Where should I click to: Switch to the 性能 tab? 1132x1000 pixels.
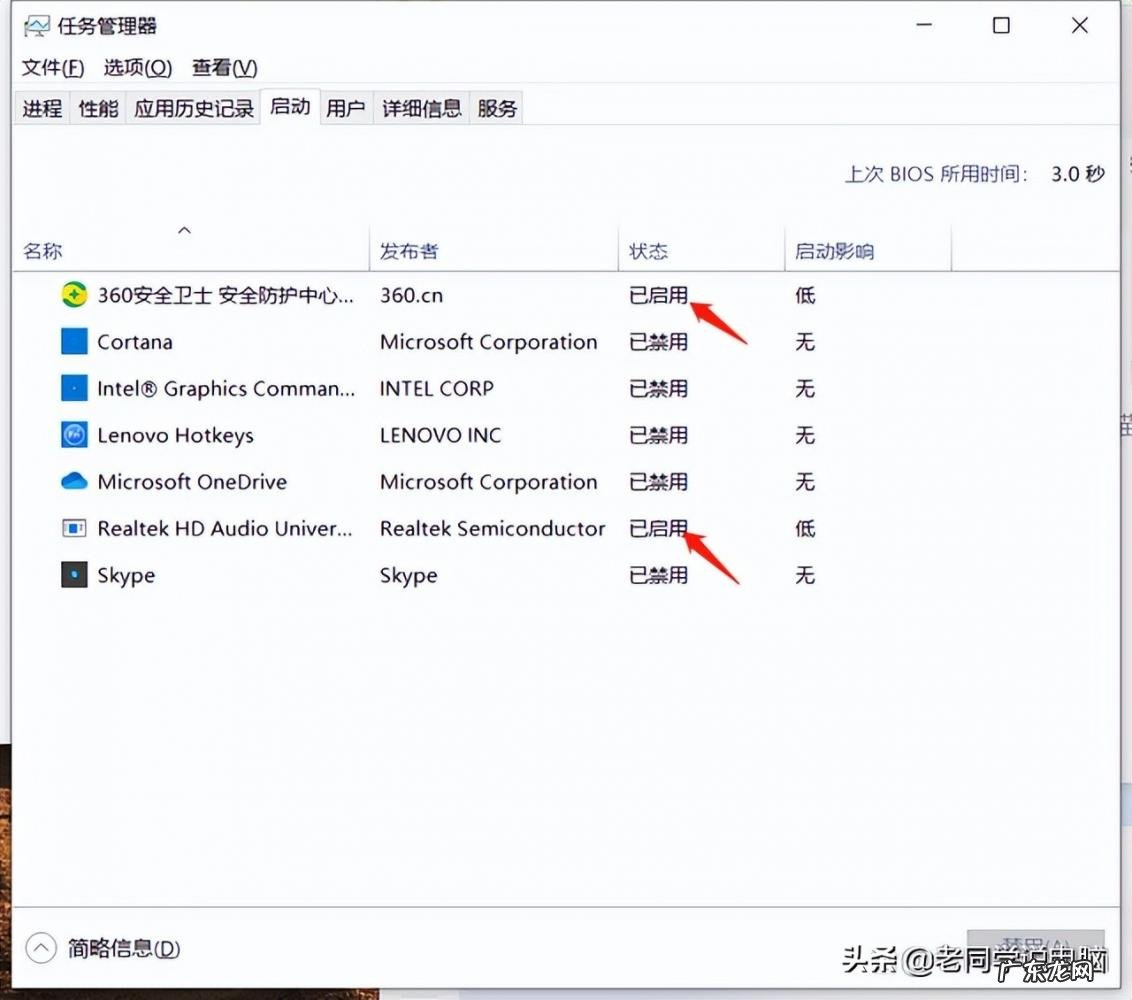[x=97, y=108]
